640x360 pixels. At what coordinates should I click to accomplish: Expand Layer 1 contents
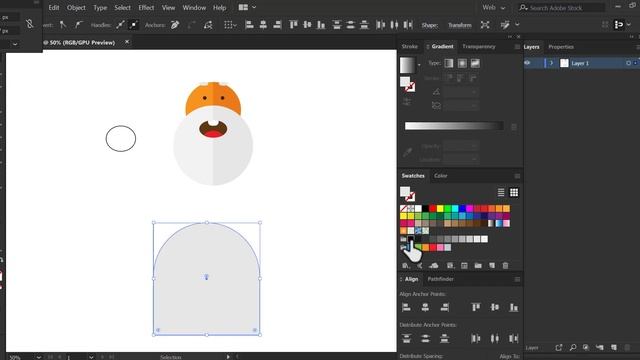pyautogui.click(x=551, y=63)
